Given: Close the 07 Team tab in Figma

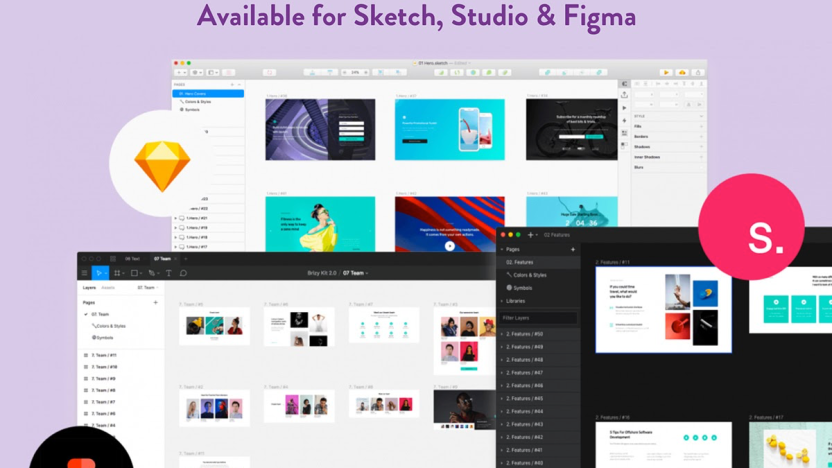Looking at the screenshot, I should tap(176, 259).
